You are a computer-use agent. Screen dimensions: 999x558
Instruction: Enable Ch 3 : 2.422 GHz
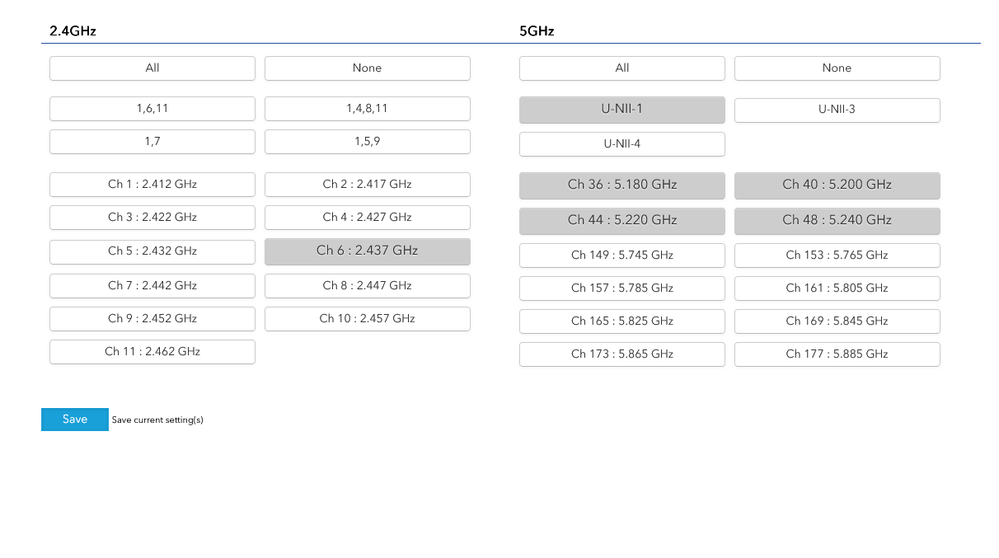pos(152,217)
